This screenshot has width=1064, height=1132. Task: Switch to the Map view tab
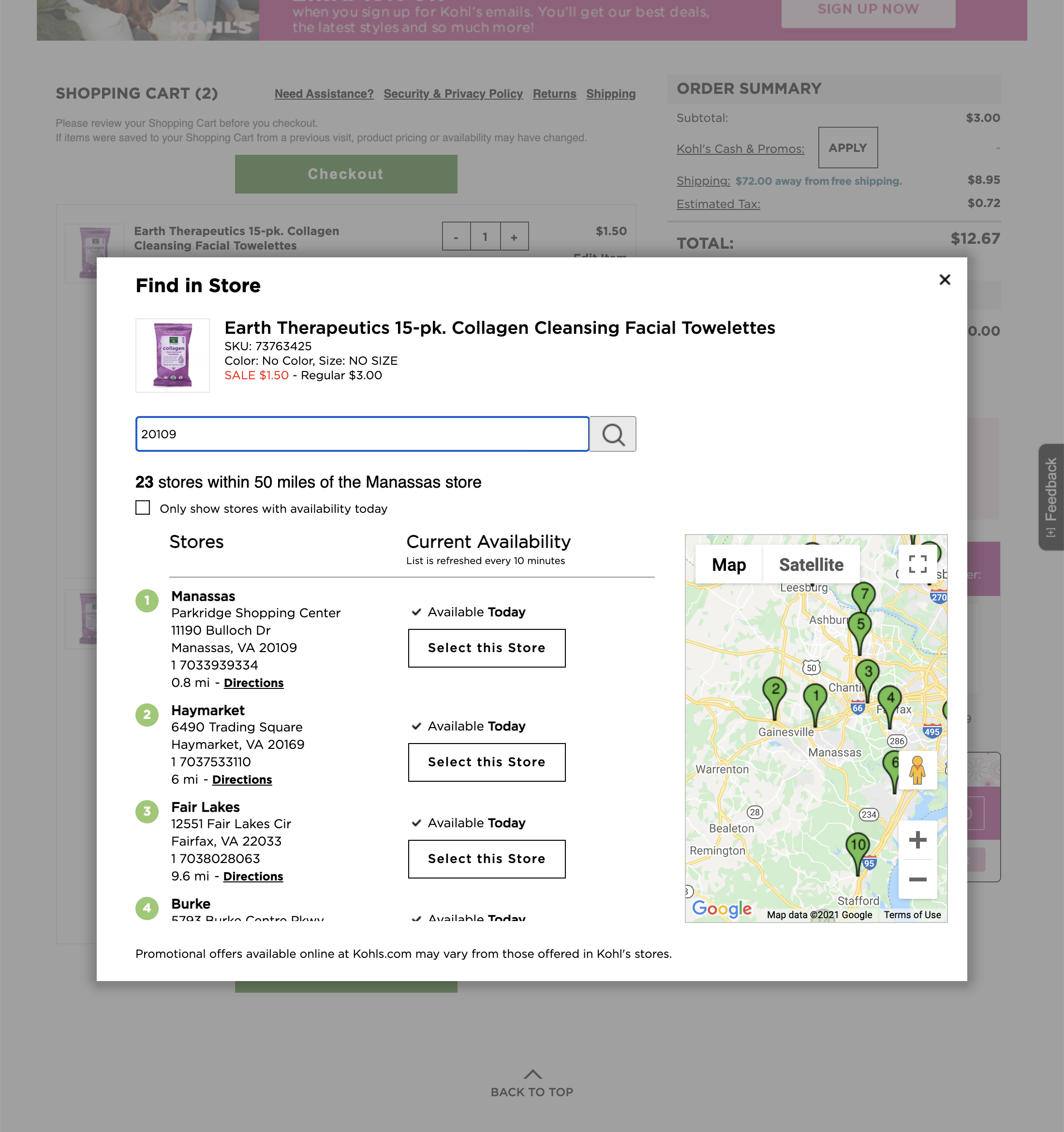[x=728, y=564]
